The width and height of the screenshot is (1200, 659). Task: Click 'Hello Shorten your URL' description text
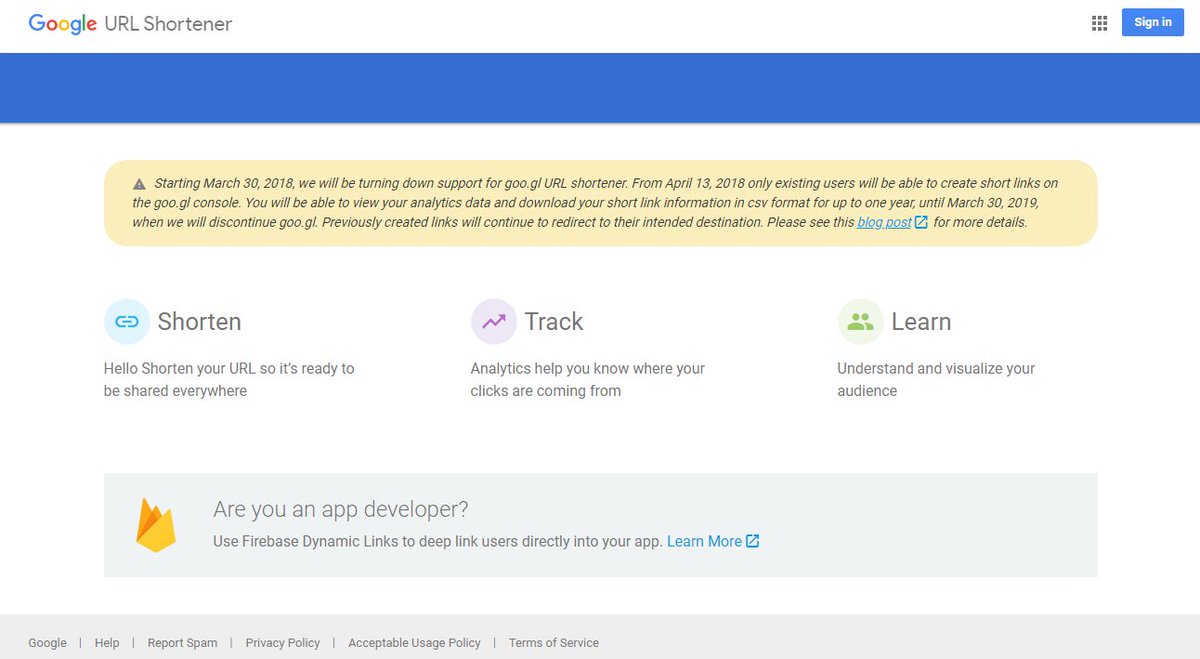(x=229, y=380)
